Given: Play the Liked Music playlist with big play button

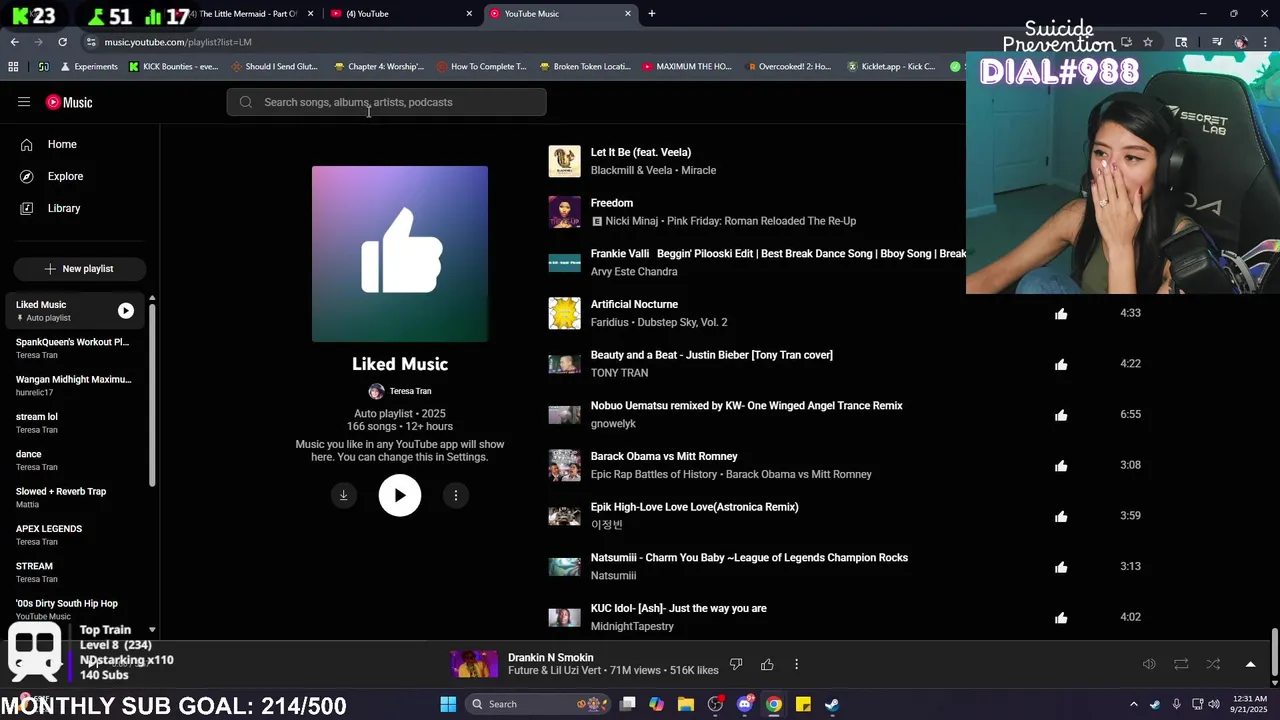Looking at the screenshot, I should pos(400,495).
